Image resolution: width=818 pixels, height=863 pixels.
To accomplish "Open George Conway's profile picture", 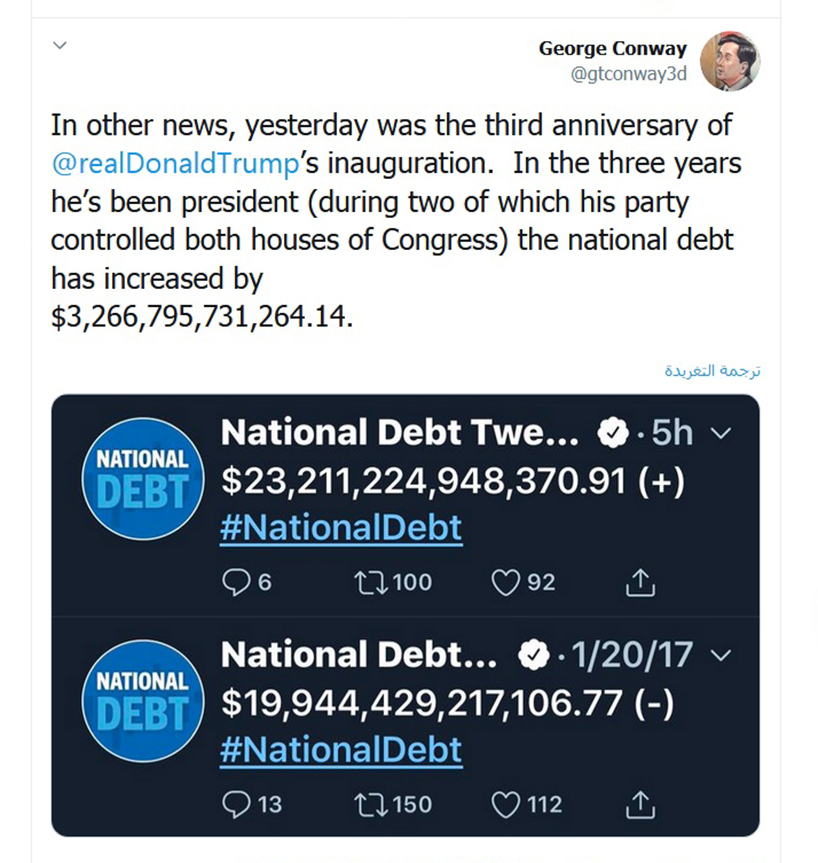I will [730, 61].
